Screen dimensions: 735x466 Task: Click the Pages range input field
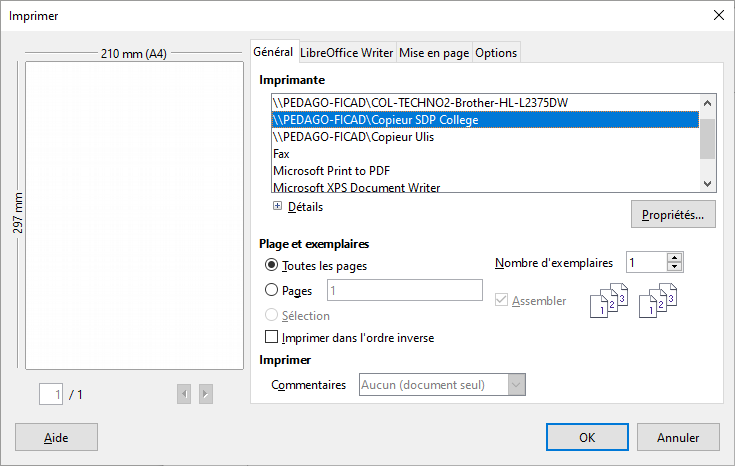(x=405, y=290)
